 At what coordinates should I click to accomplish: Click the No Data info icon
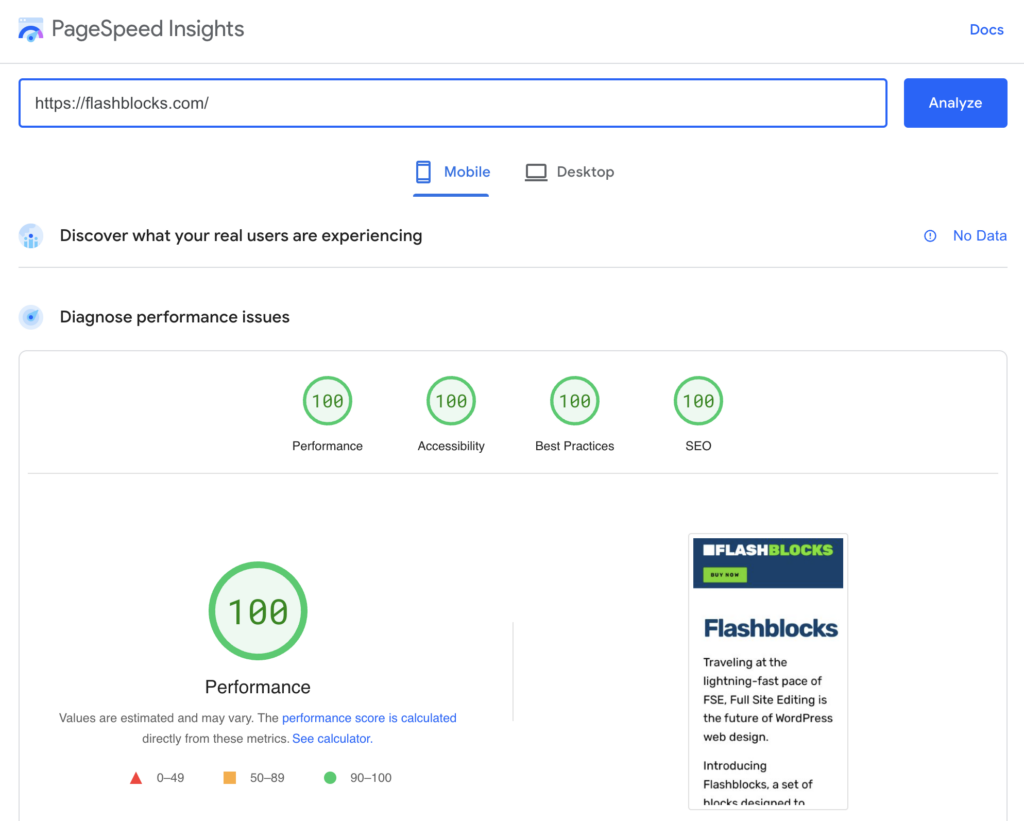[930, 236]
